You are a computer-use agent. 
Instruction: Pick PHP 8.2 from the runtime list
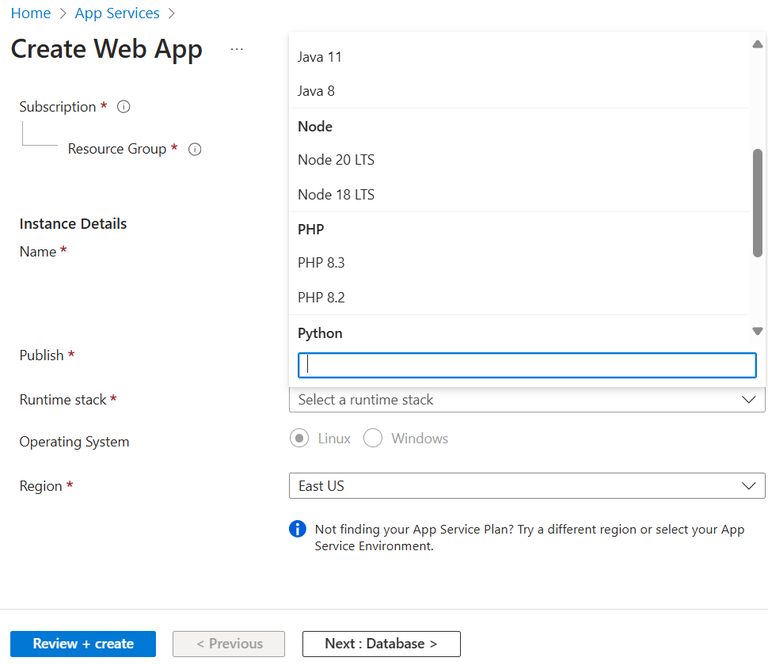(321, 298)
